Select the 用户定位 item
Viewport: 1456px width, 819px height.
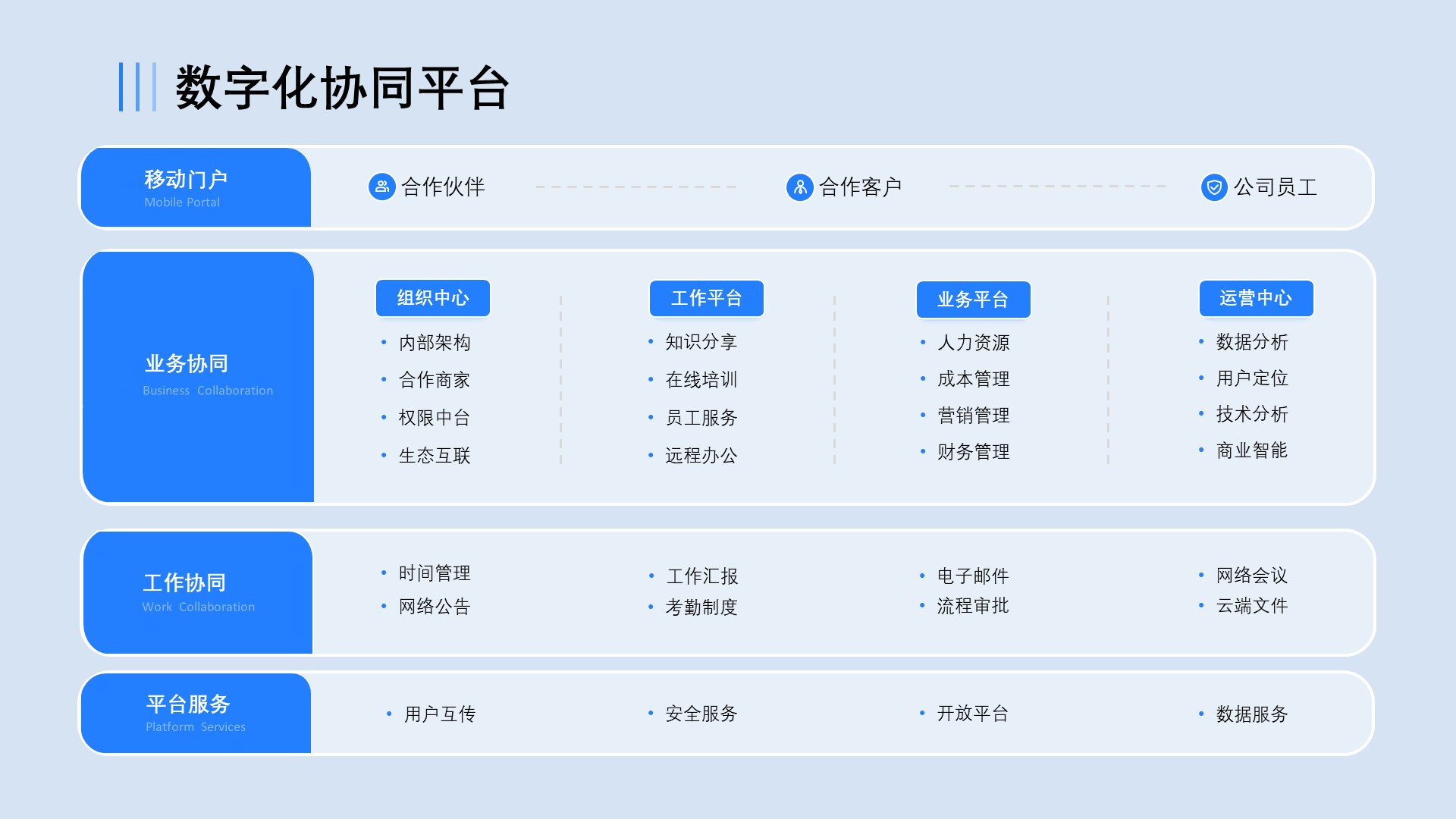(1252, 378)
